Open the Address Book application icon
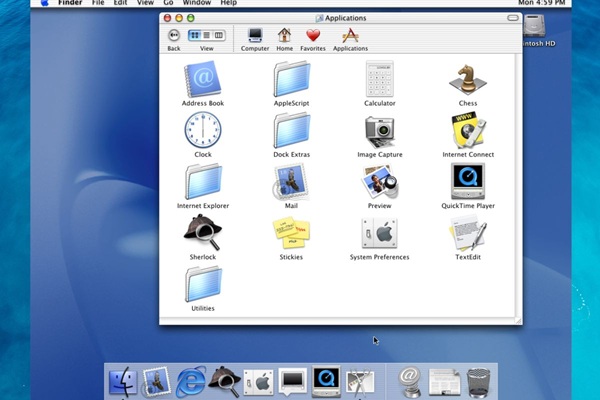Image resolution: width=600 pixels, height=400 pixels. point(202,78)
